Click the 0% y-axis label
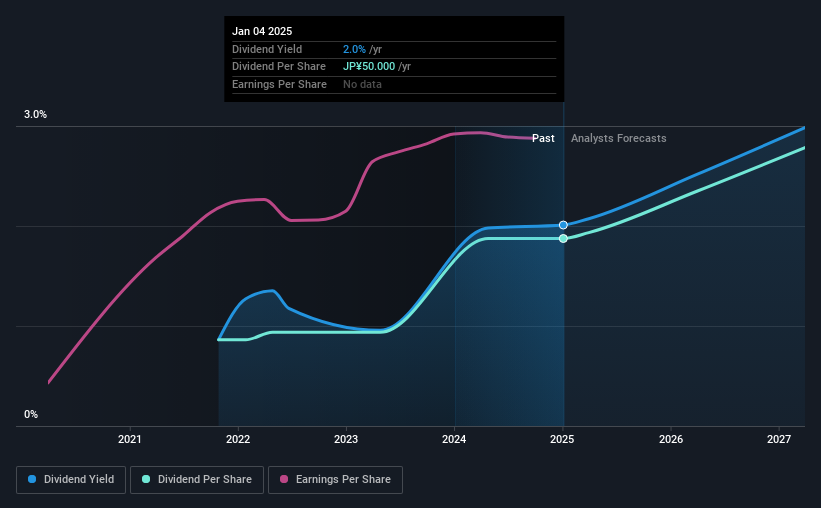Image resolution: width=821 pixels, height=508 pixels. (x=31, y=414)
